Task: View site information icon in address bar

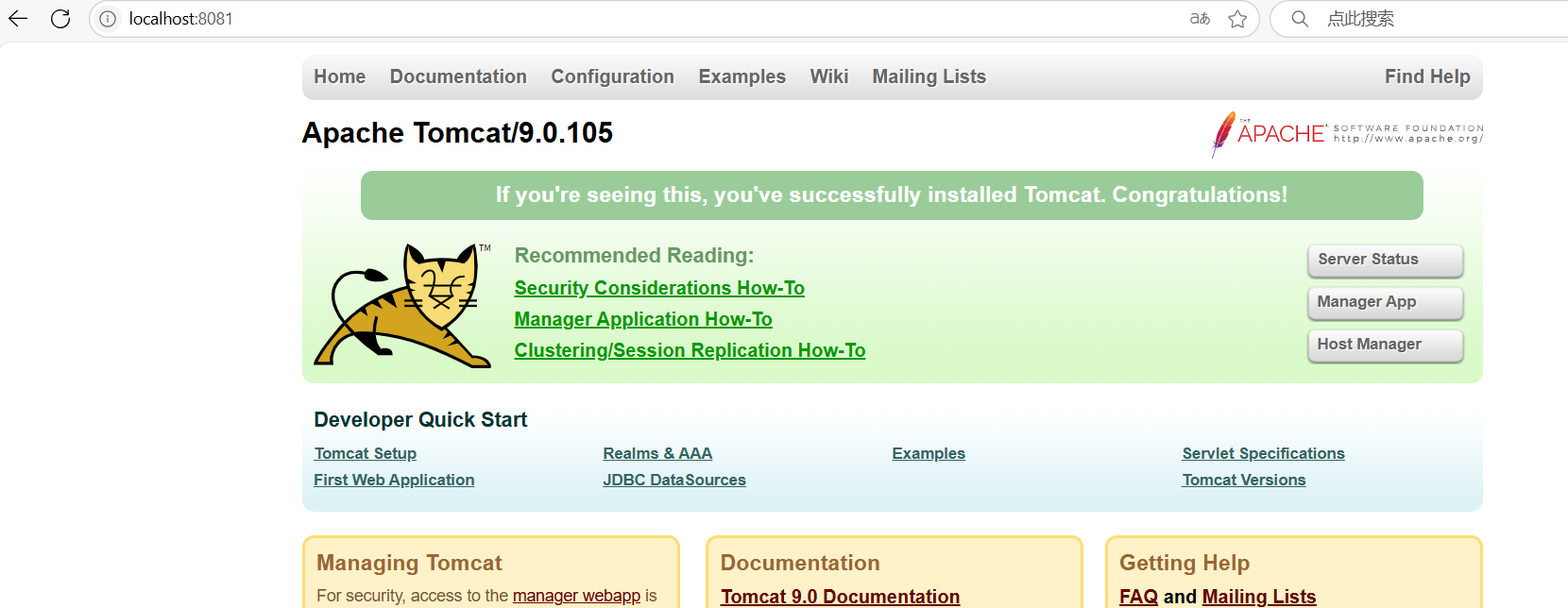Action: 108,19
